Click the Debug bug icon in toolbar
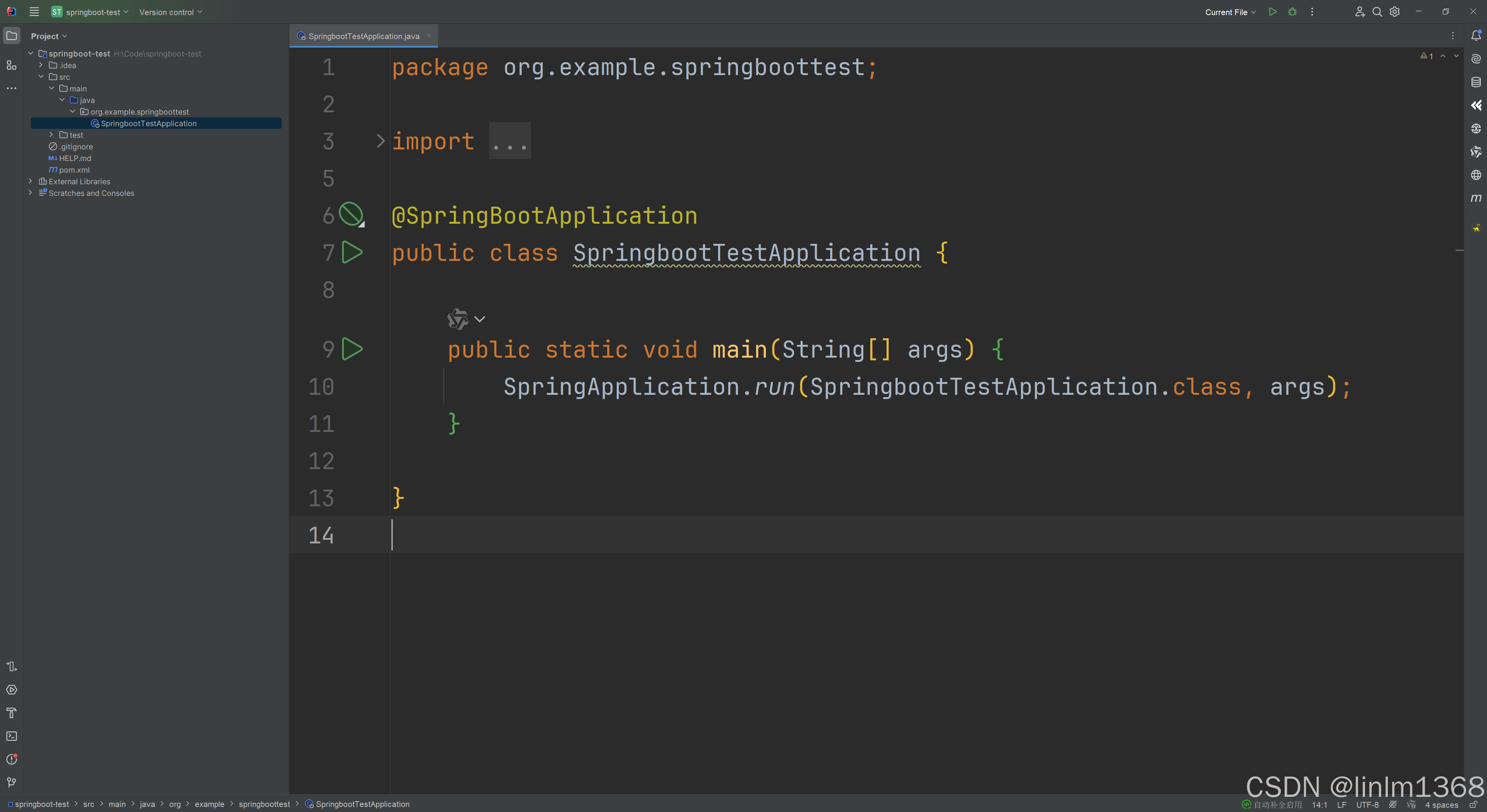This screenshot has height=812, width=1487. coord(1292,12)
